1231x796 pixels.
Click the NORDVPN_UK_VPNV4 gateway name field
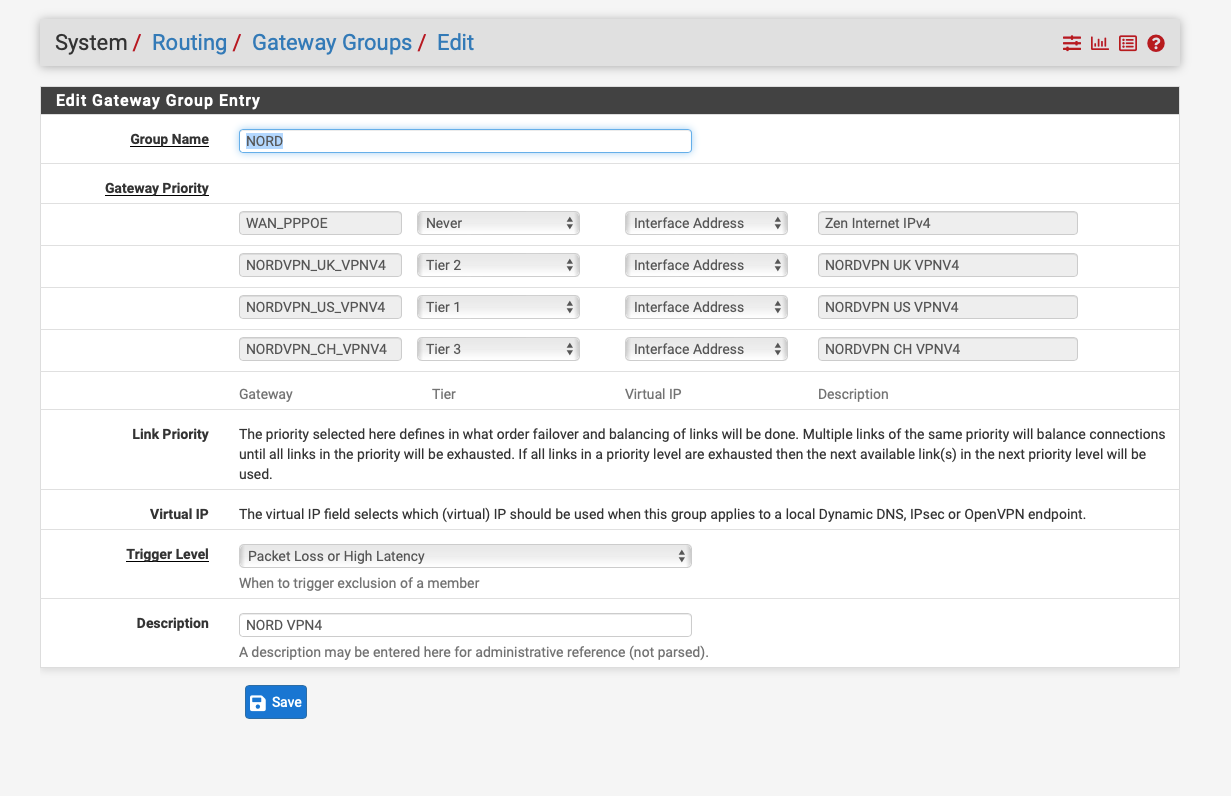click(x=320, y=265)
